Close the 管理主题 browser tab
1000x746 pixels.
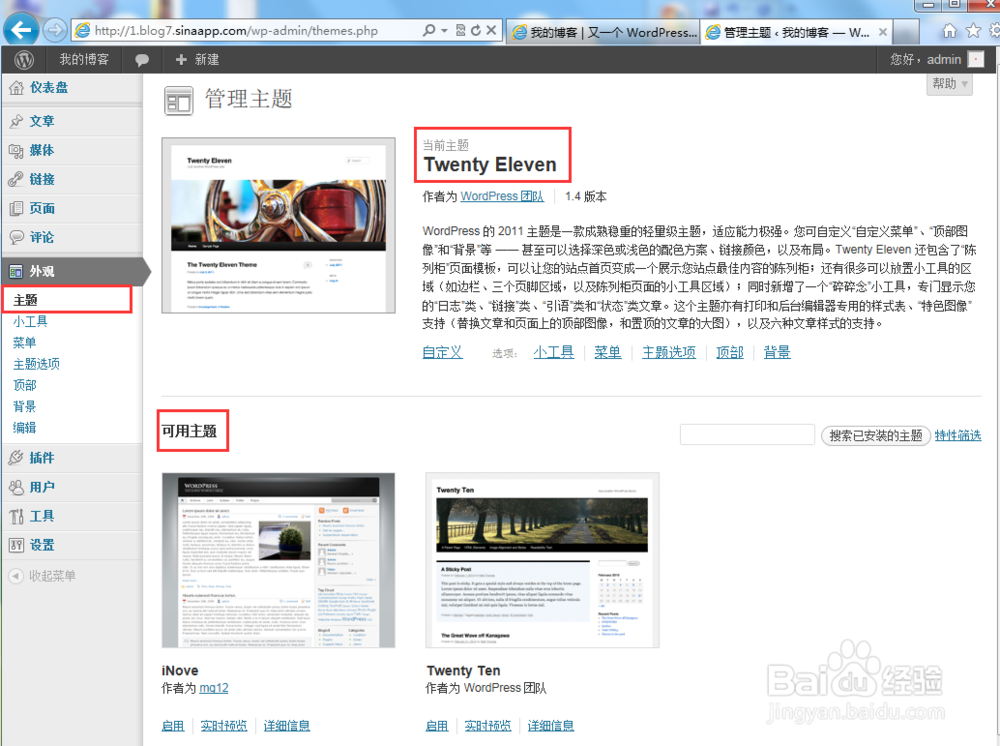(x=883, y=32)
